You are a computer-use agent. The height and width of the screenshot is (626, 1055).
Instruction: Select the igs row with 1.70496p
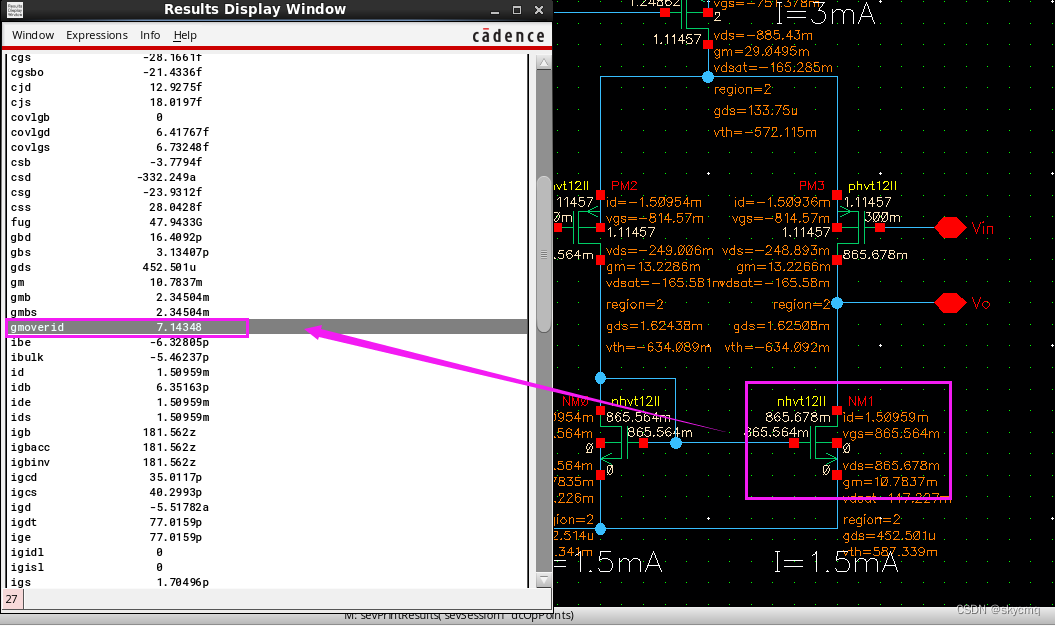[x=266, y=582]
